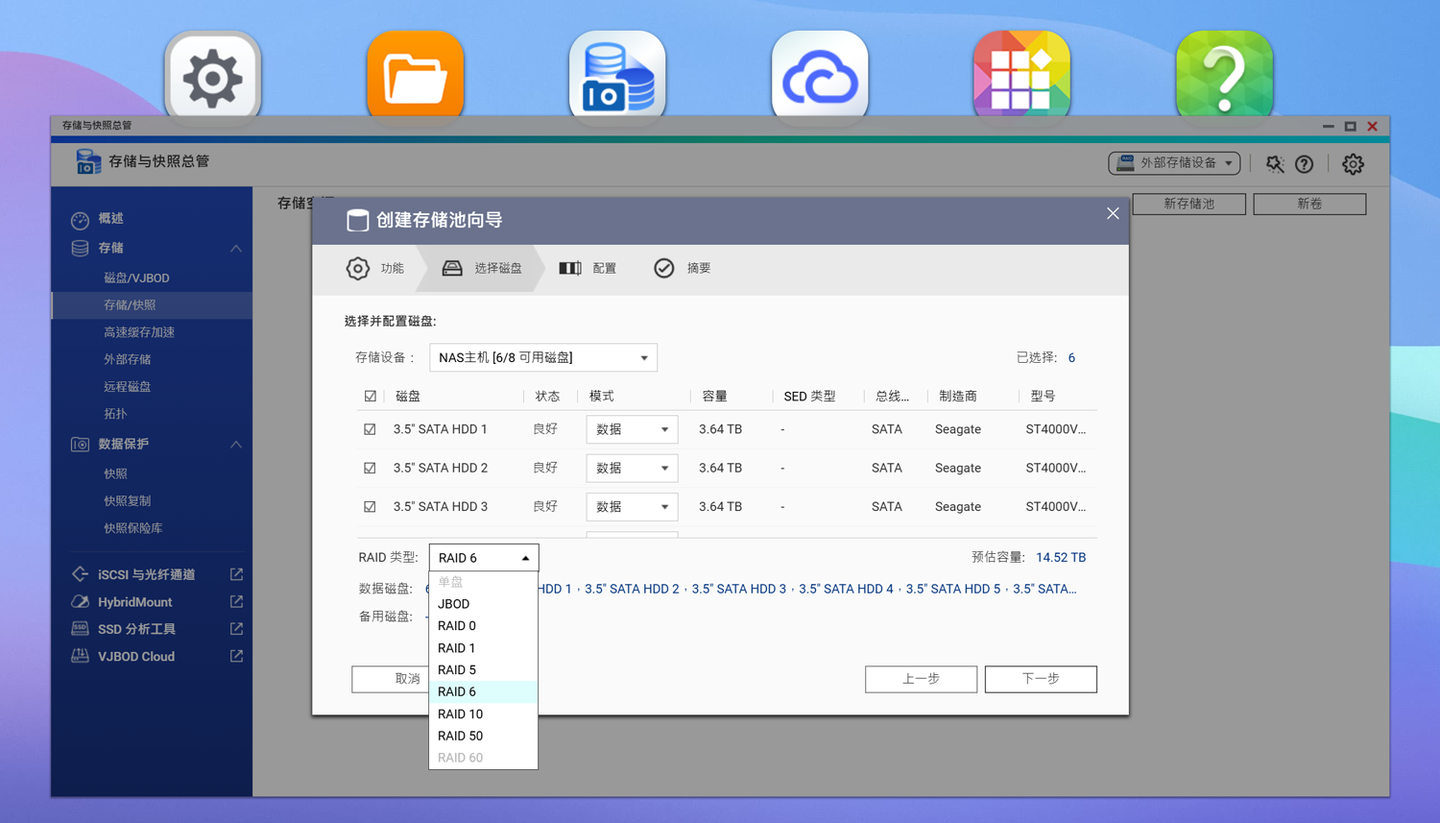Uncheck 3.5" SATA HDD 1 checkbox

click(x=370, y=429)
